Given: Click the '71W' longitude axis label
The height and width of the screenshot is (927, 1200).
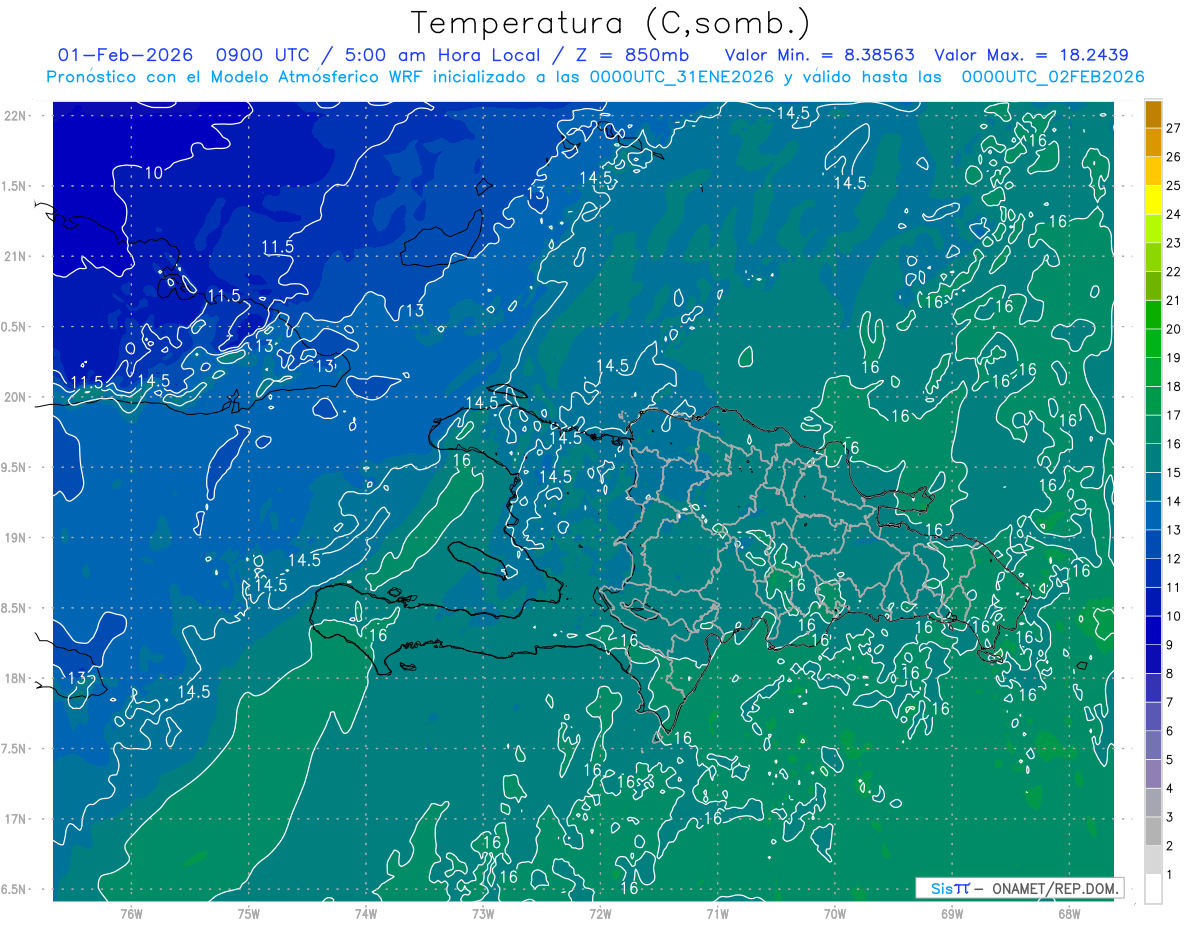Looking at the screenshot, I should [717, 913].
